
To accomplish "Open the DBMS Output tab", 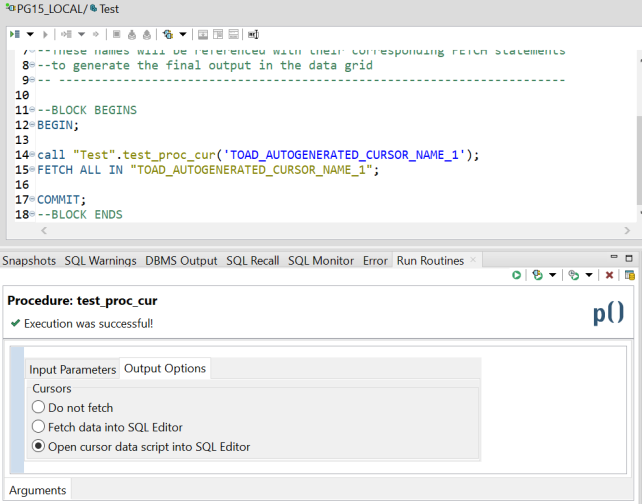I will [x=181, y=261].
